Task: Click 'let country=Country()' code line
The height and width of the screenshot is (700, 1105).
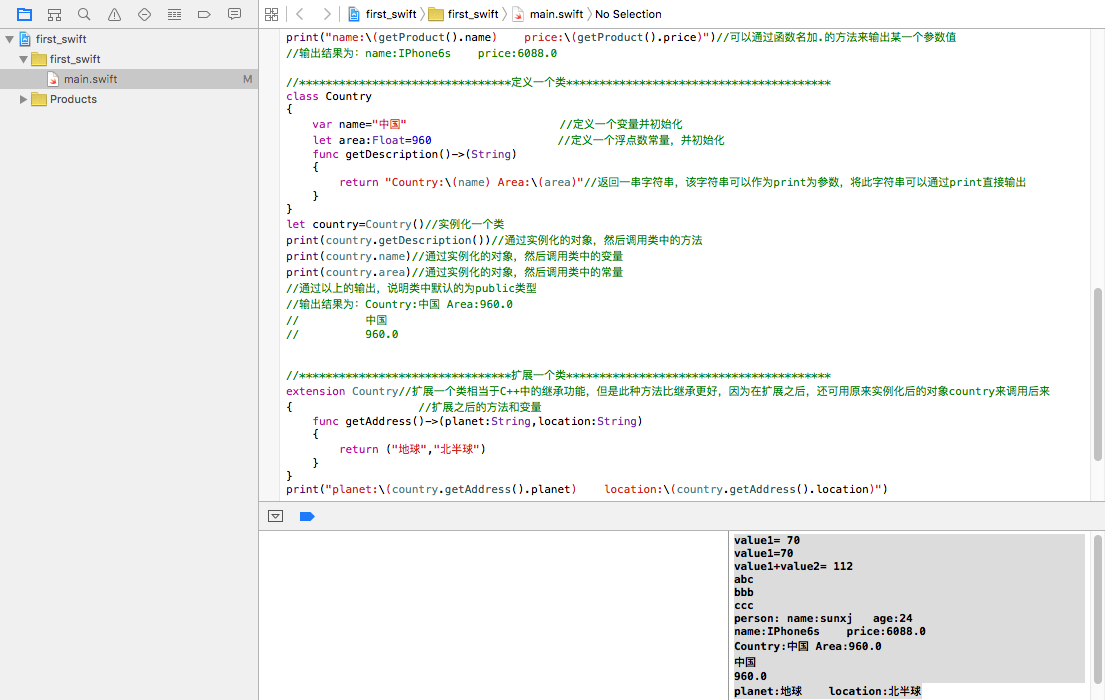Action: click(x=395, y=224)
